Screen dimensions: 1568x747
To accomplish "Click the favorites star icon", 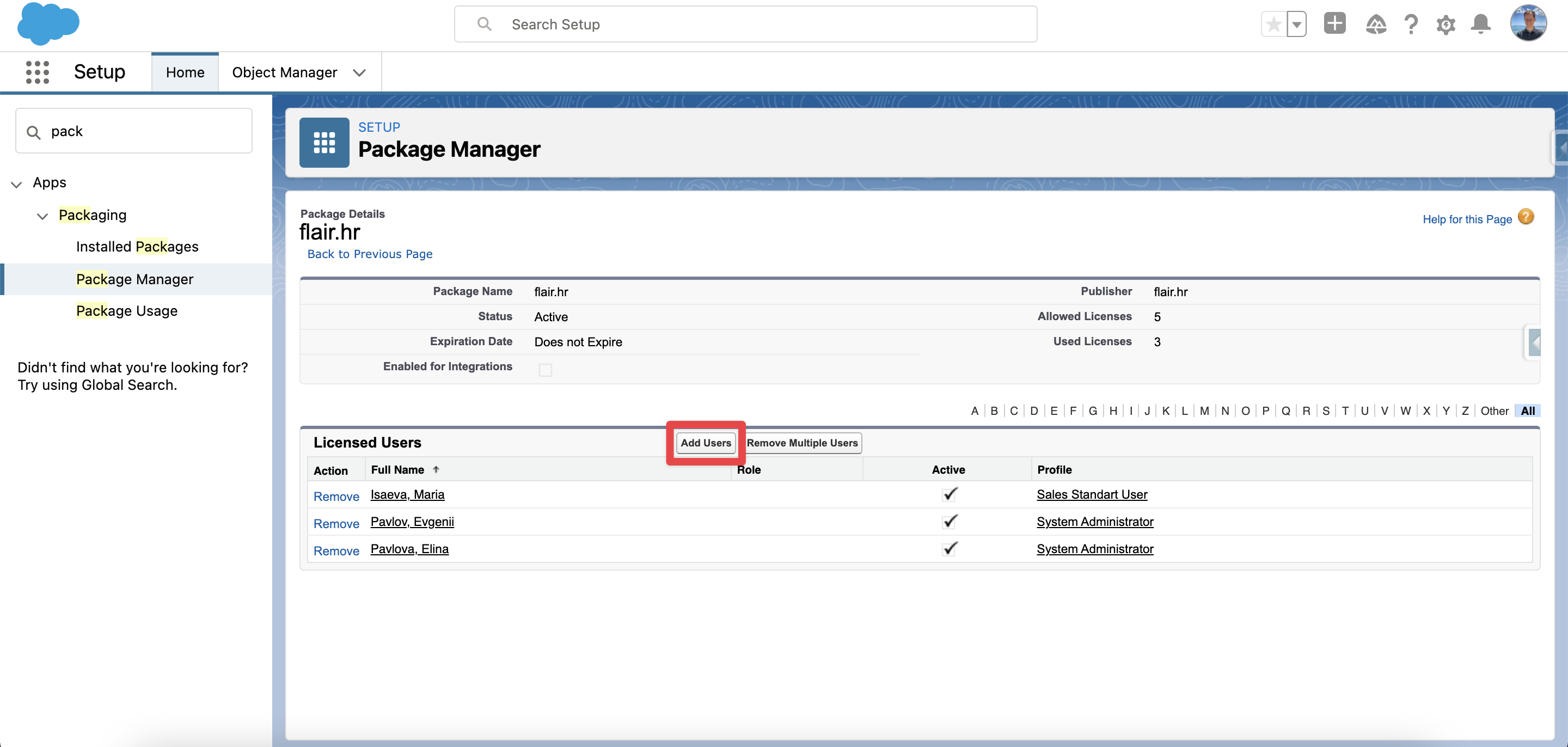I will pos(1273,25).
